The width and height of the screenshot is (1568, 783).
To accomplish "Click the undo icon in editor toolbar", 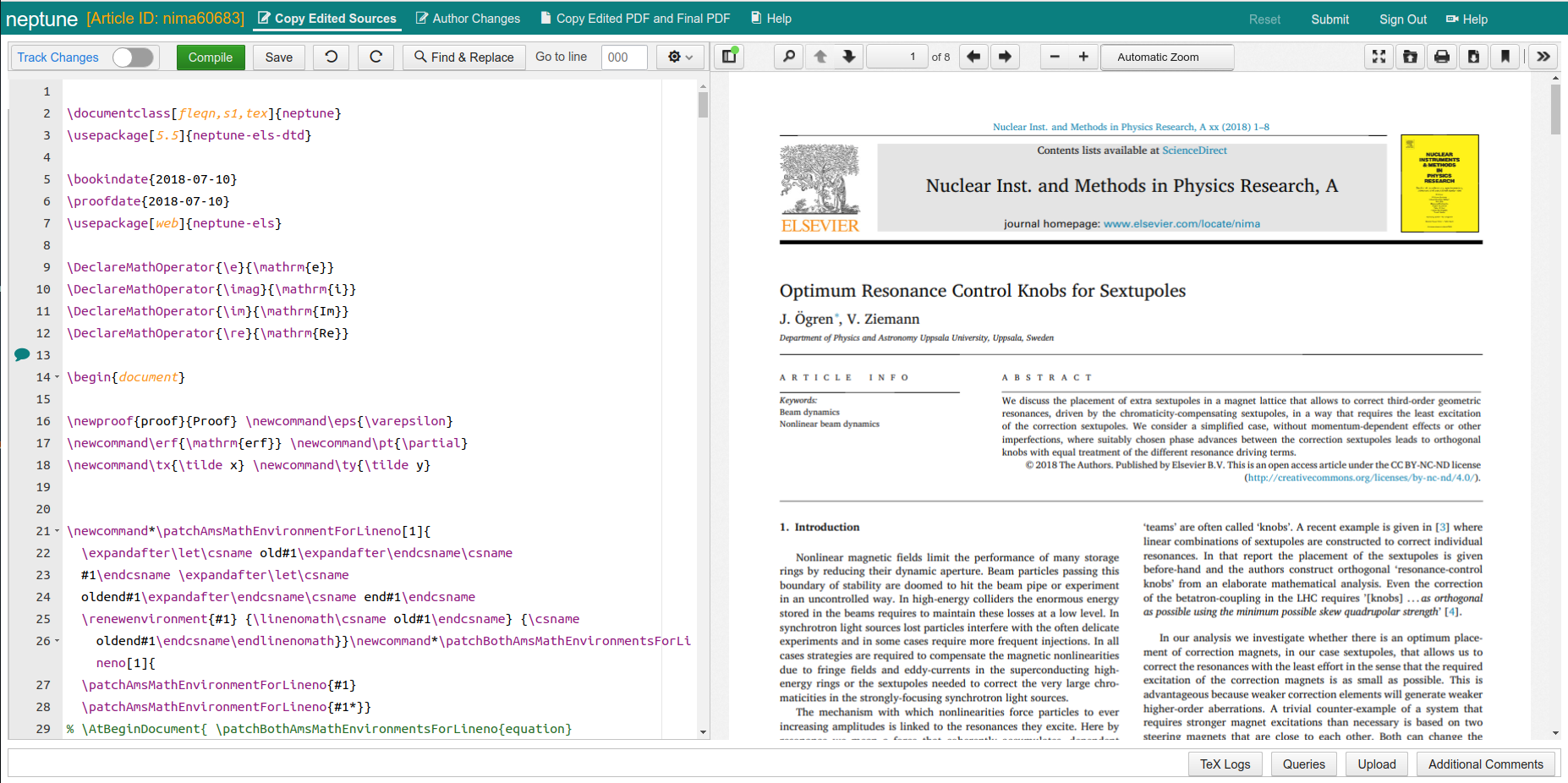I will 332,57.
